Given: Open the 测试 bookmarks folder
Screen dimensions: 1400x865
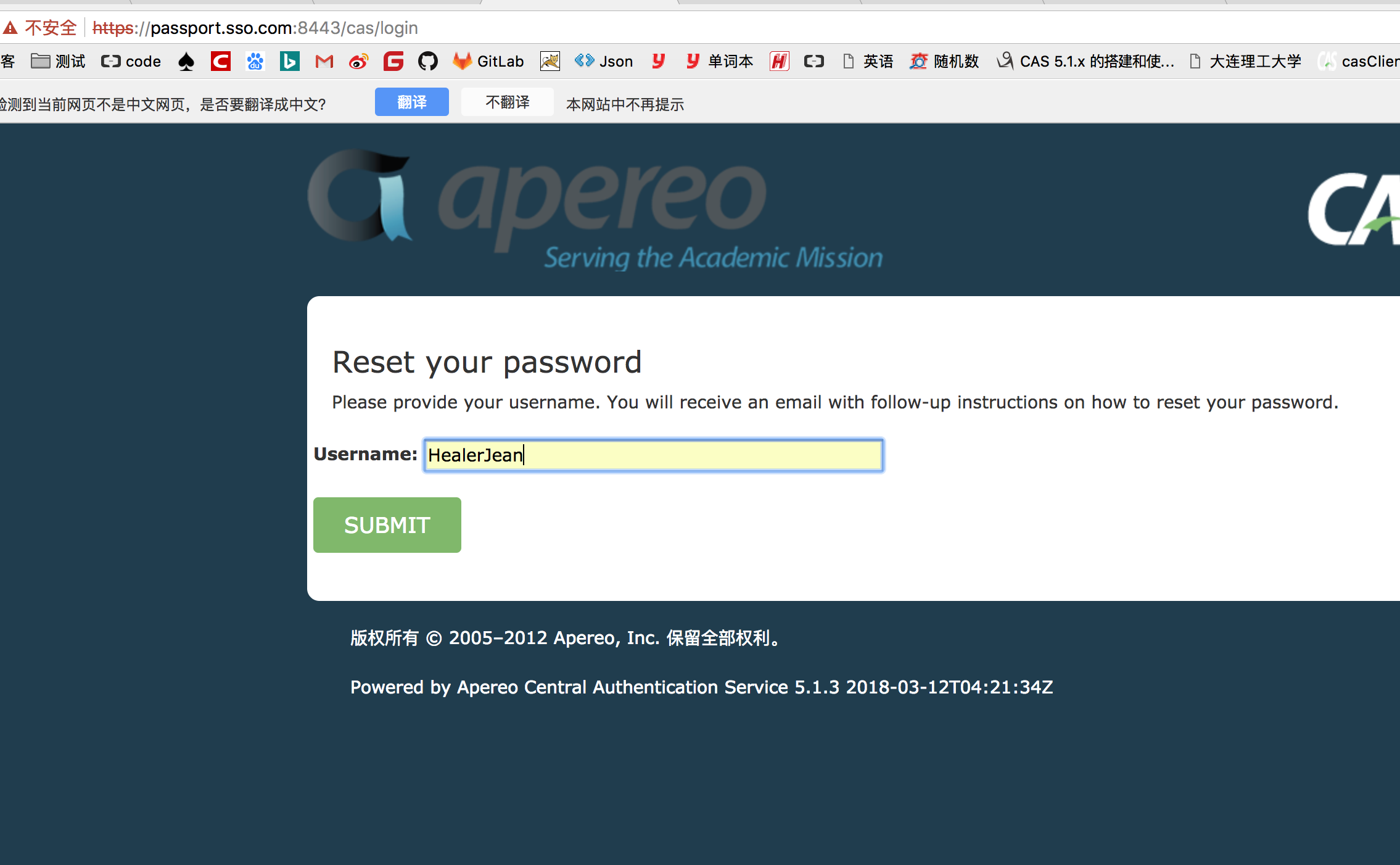Looking at the screenshot, I should click(x=58, y=61).
